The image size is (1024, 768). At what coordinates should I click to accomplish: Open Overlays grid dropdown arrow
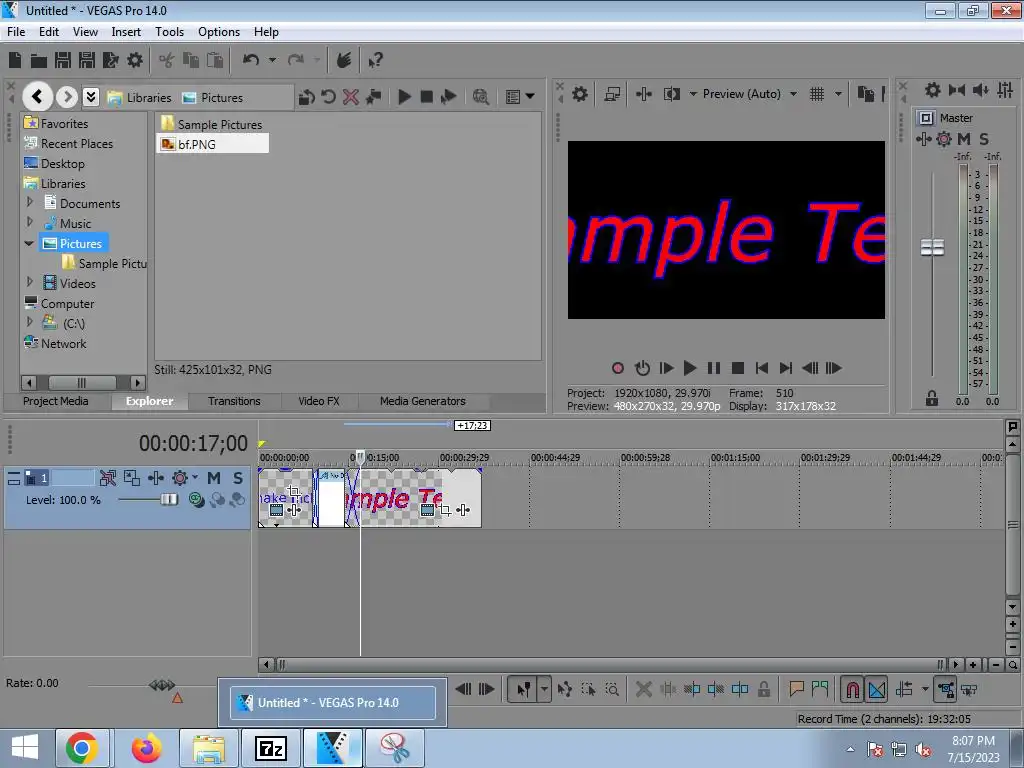click(838, 94)
